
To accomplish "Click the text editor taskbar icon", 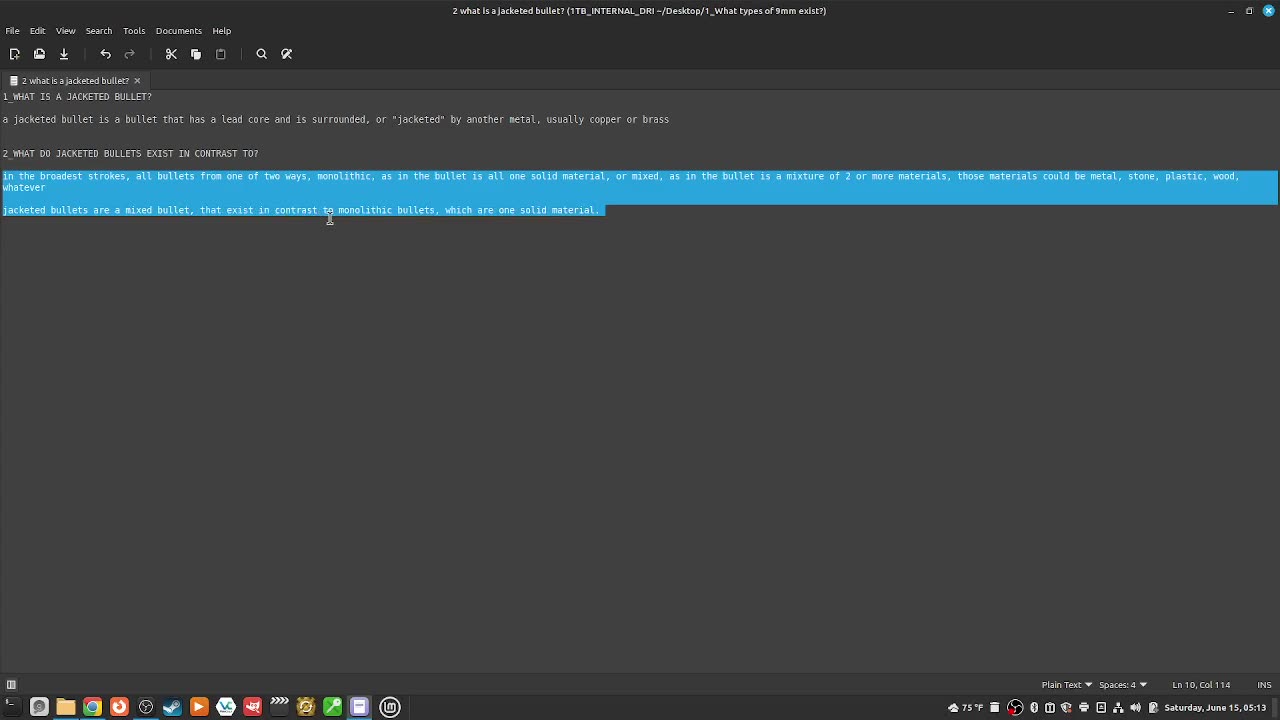I will [359, 707].
